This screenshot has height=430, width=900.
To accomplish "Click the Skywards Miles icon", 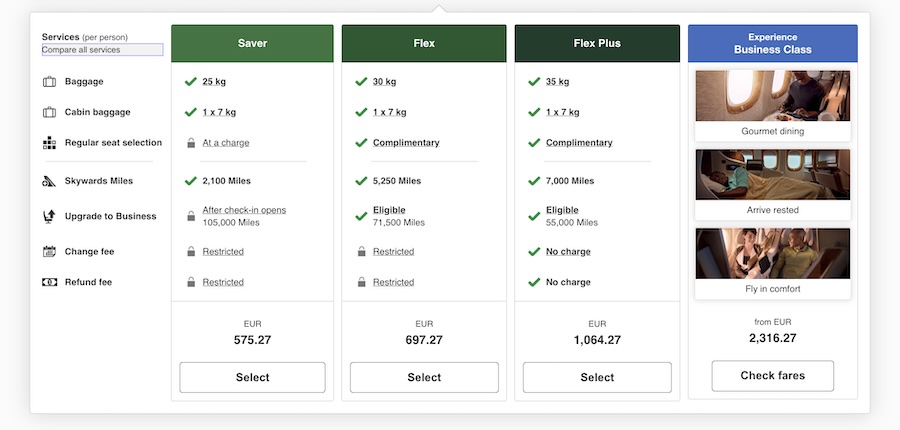I will 49,181.
